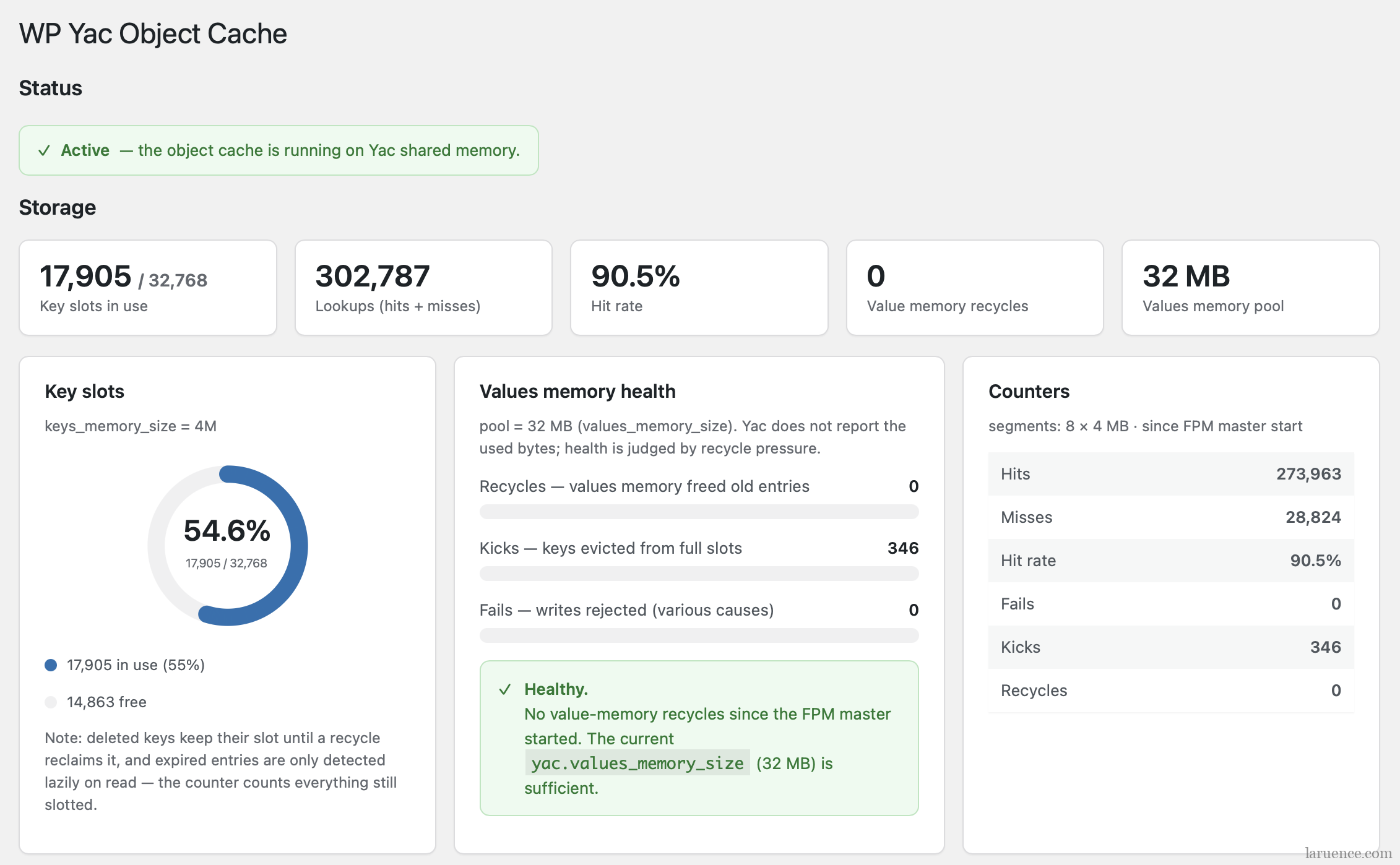Screen dimensions: 1400x865
Task: Click the "Values memory health" panel heading
Action: [577, 392]
